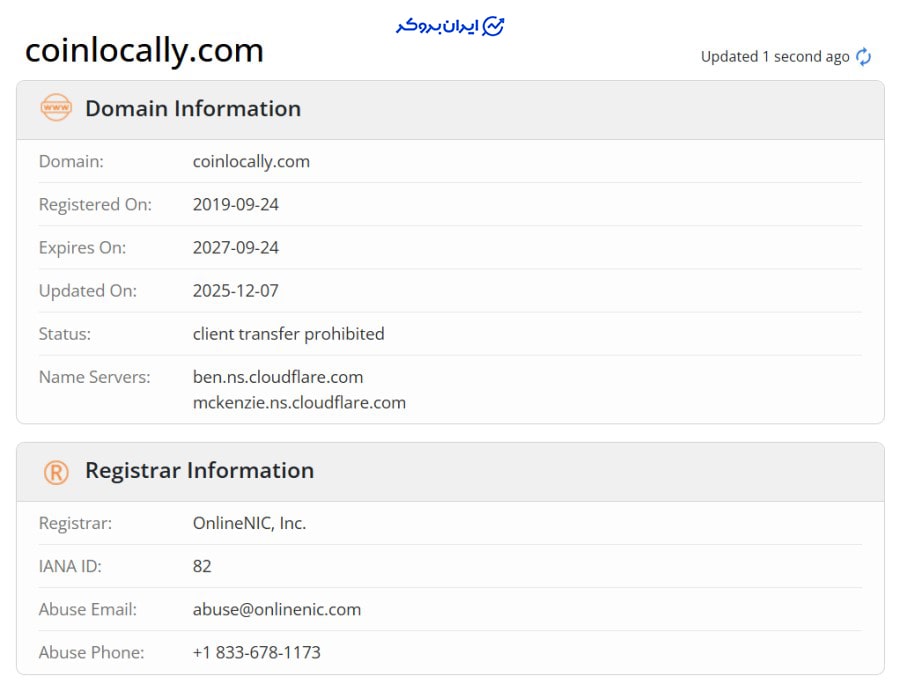900x691 pixels.
Task: Click the abuse@onlinenic.com email address
Action: [x=277, y=610]
